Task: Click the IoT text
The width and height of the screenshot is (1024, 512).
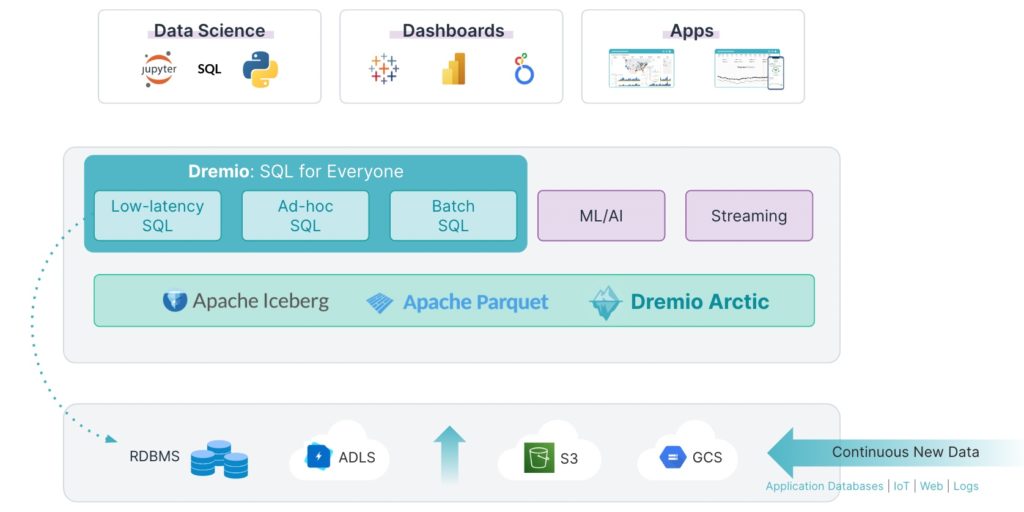Action: (x=901, y=487)
